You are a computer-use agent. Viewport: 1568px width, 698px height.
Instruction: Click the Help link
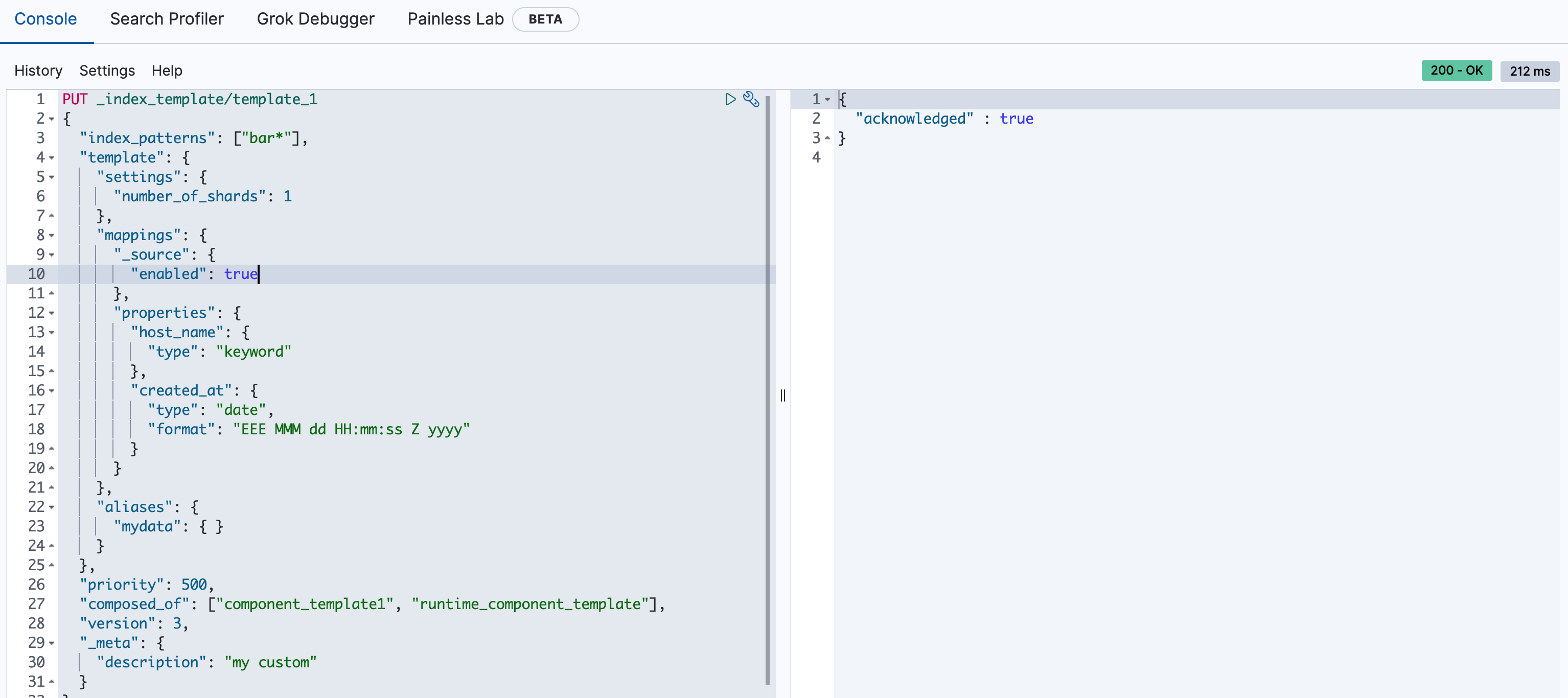(x=167, y=71)
